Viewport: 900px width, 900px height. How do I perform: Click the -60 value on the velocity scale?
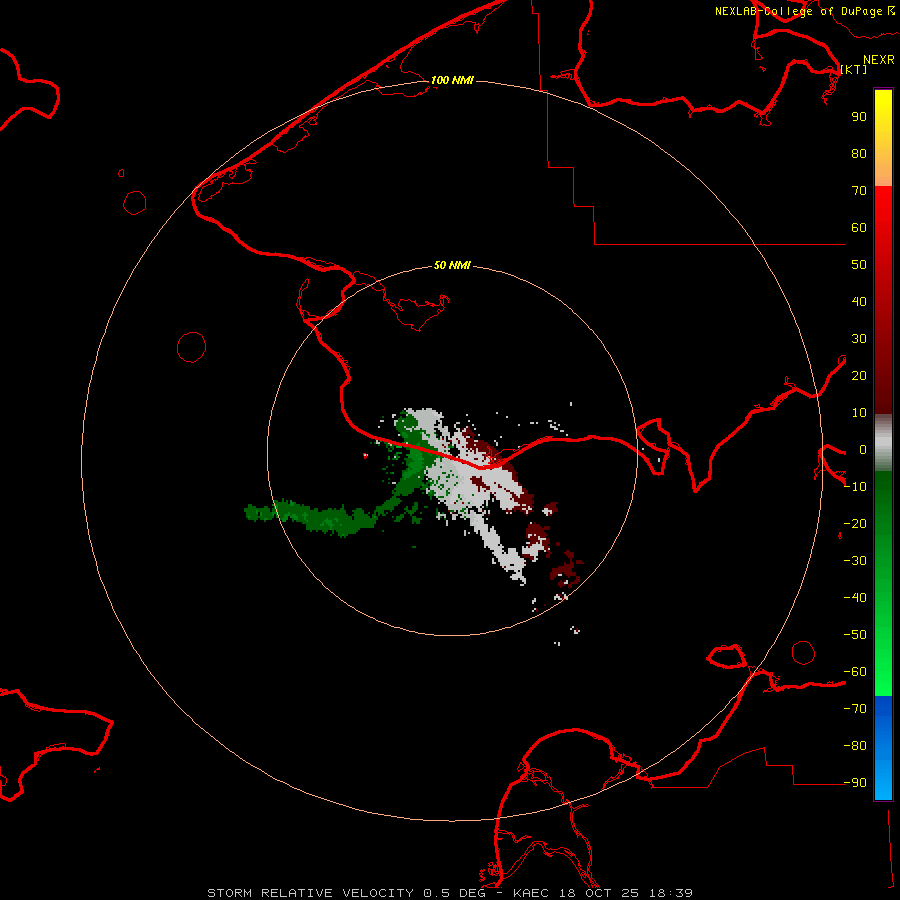pos(855,672)
